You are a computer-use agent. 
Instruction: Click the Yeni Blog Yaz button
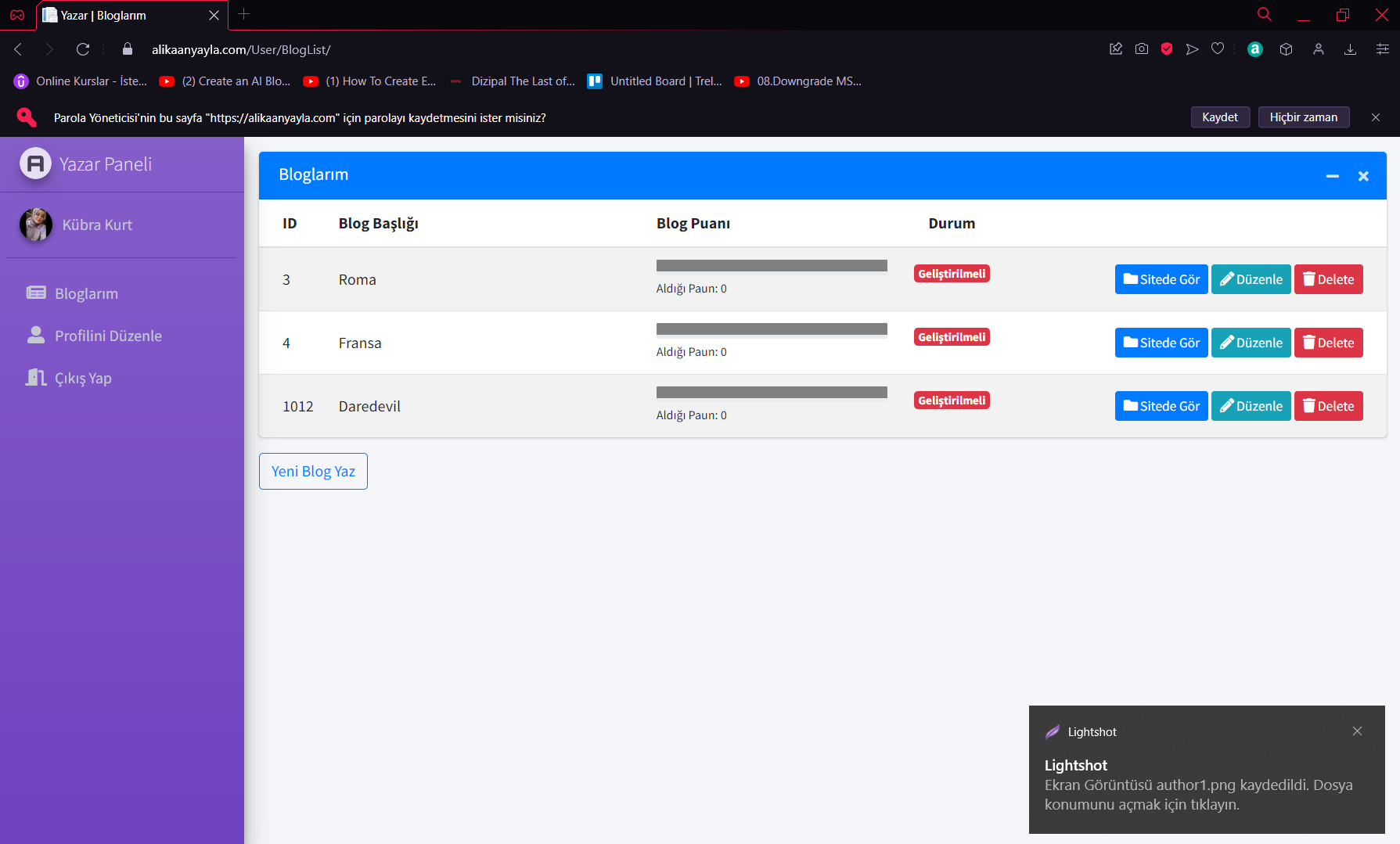click(313, 472)
